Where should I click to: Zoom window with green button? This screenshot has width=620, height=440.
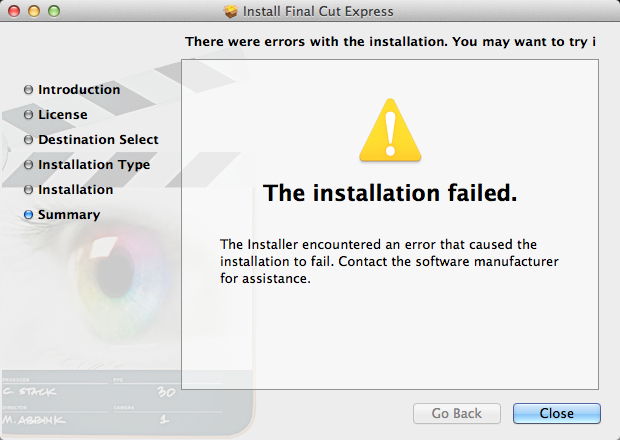pyautogui.click(x=54, y=11)
